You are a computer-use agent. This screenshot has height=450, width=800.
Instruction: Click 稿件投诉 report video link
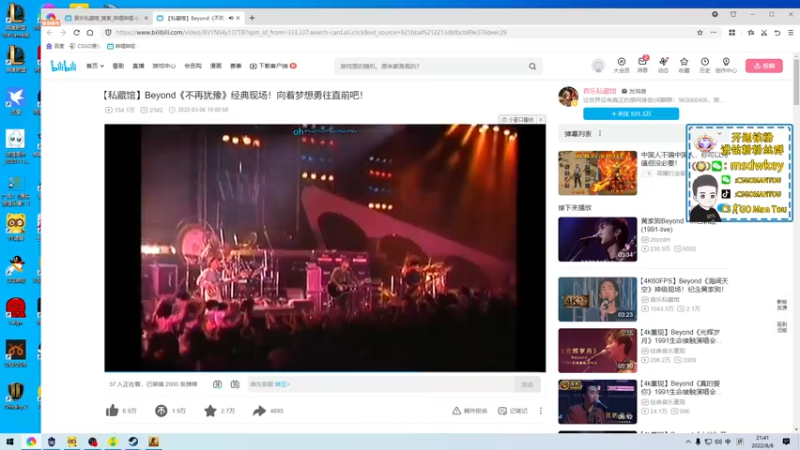469,411
